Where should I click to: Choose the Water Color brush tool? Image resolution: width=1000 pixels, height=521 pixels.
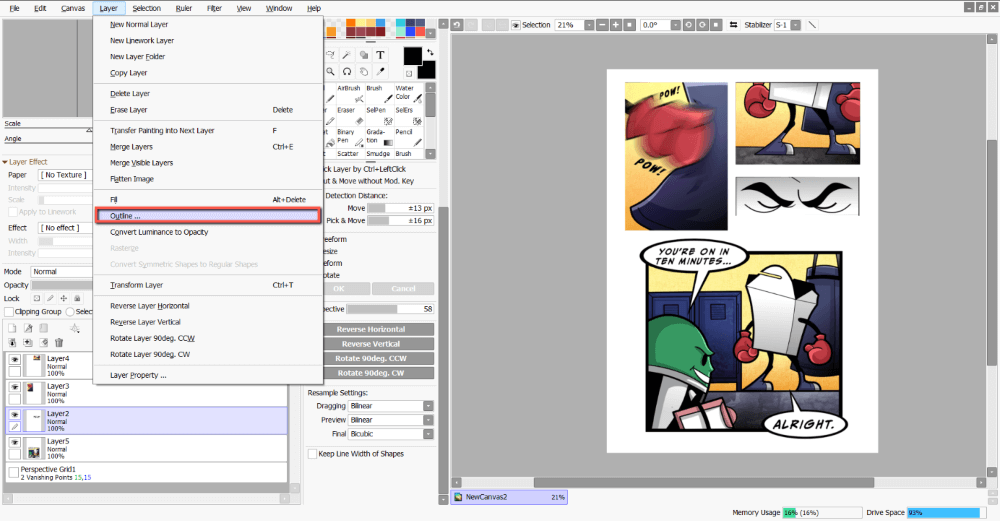tap(409, 93)
